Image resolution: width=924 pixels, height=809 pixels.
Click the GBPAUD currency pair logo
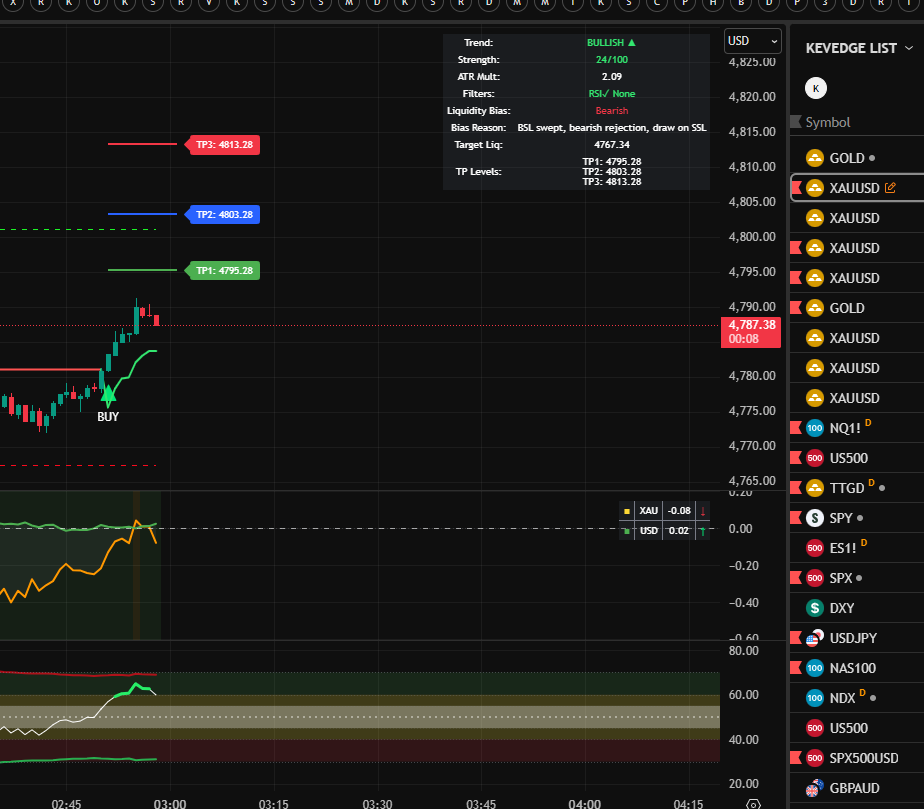(815, 788)
